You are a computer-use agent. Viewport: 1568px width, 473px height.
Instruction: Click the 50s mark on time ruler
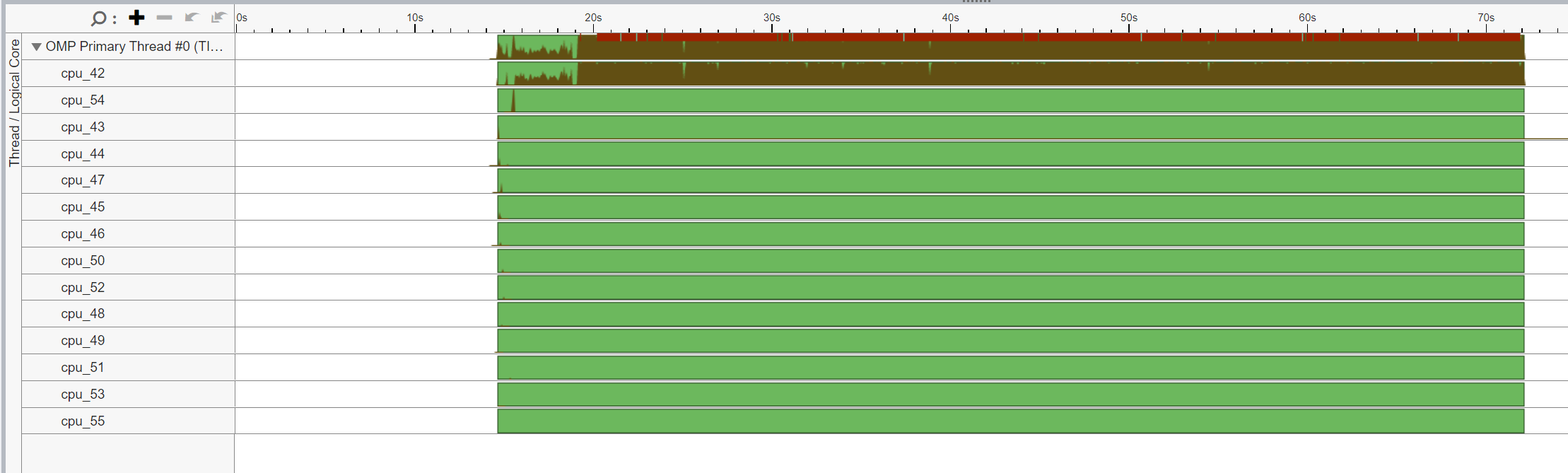coord(1129,18)
